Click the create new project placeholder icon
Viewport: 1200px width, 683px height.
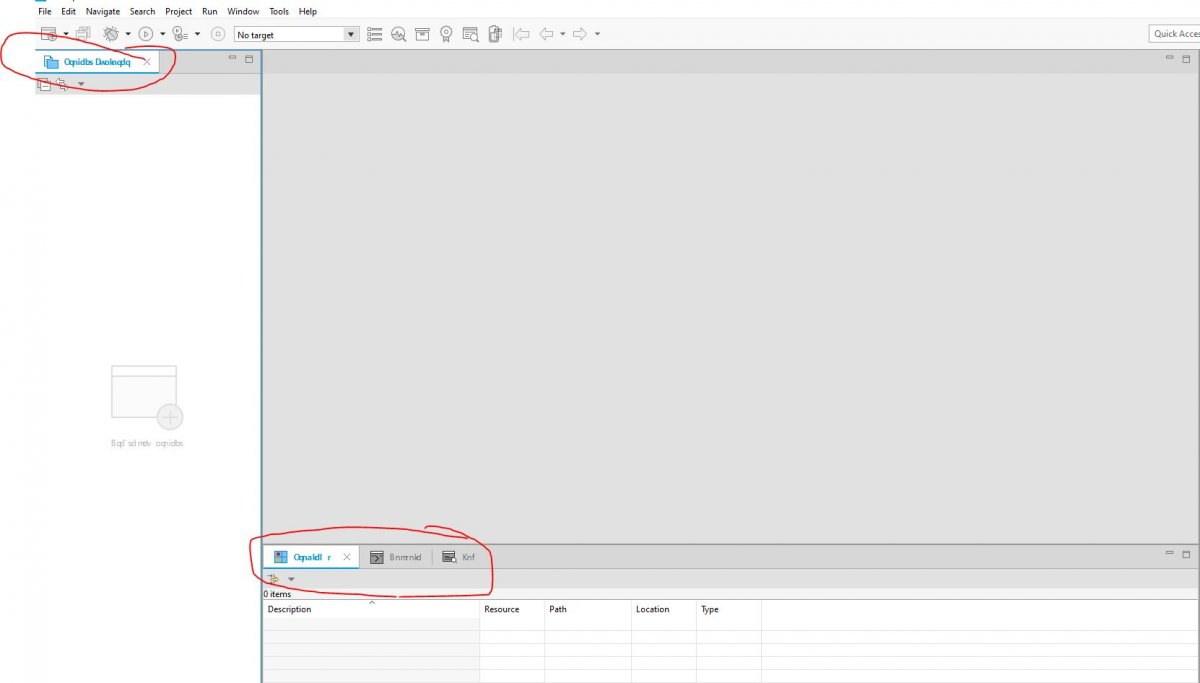point(146,397)
